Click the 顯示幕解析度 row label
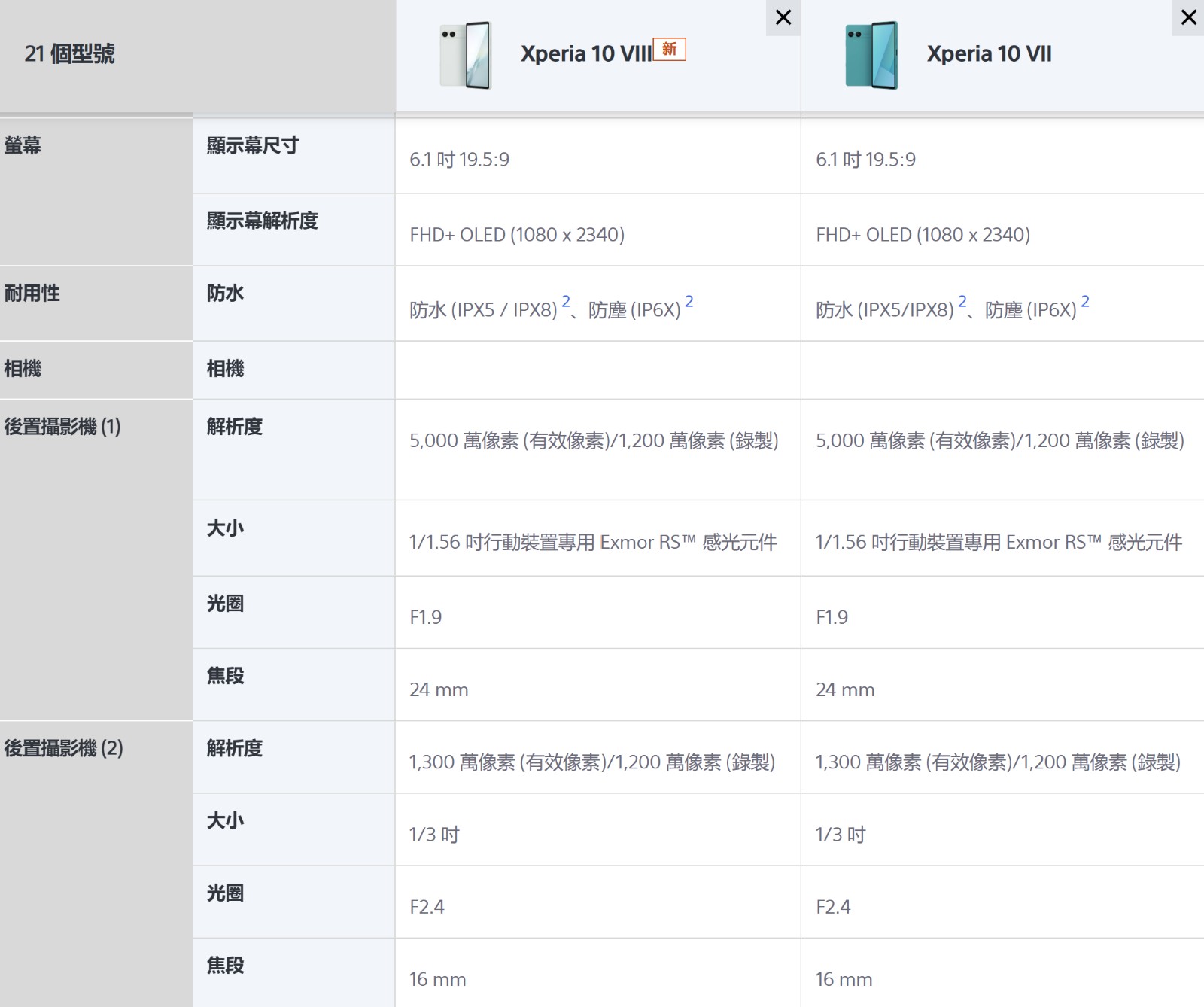1204x1007 pixels. tap(263, 221)
